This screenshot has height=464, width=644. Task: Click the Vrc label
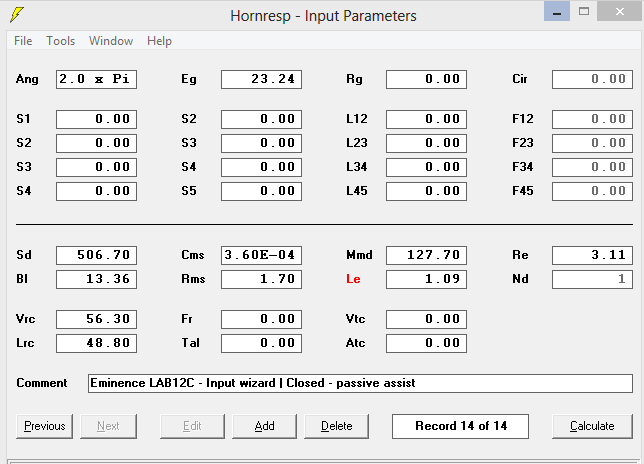(25, 319)
